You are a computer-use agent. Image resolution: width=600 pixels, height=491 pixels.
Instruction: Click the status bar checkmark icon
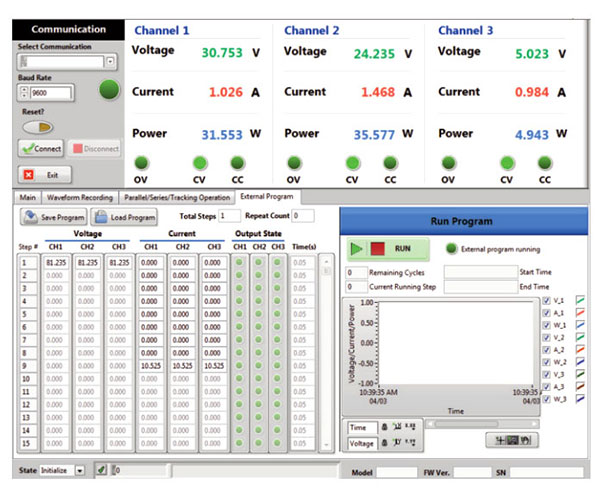pyautogui.click(x=101, y=470)
